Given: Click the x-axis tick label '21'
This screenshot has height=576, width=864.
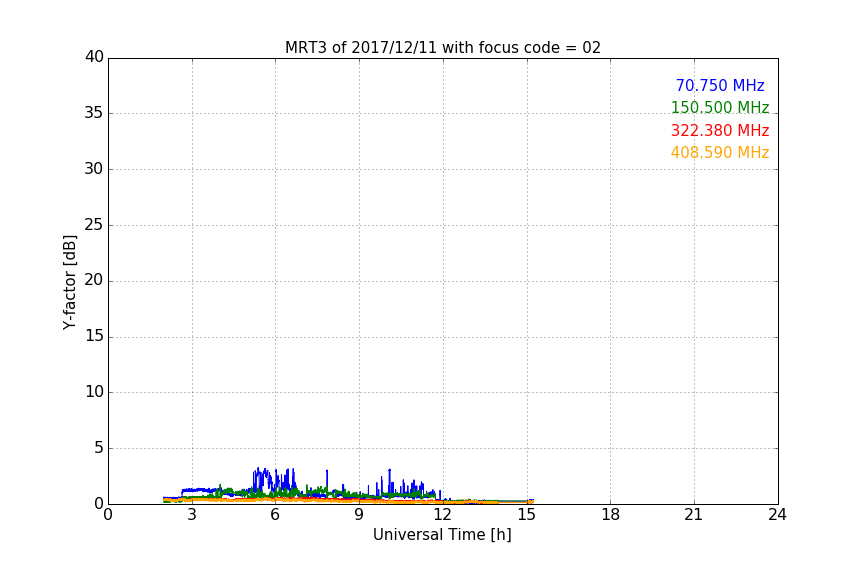Looking at the screenshot, I should click(694, 515).
